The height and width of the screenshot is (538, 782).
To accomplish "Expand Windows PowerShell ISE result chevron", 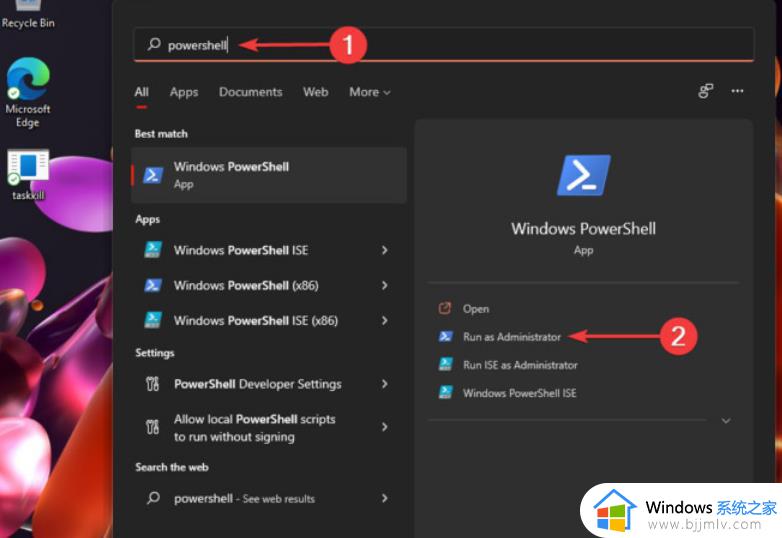I will click(x=385, y=250).
